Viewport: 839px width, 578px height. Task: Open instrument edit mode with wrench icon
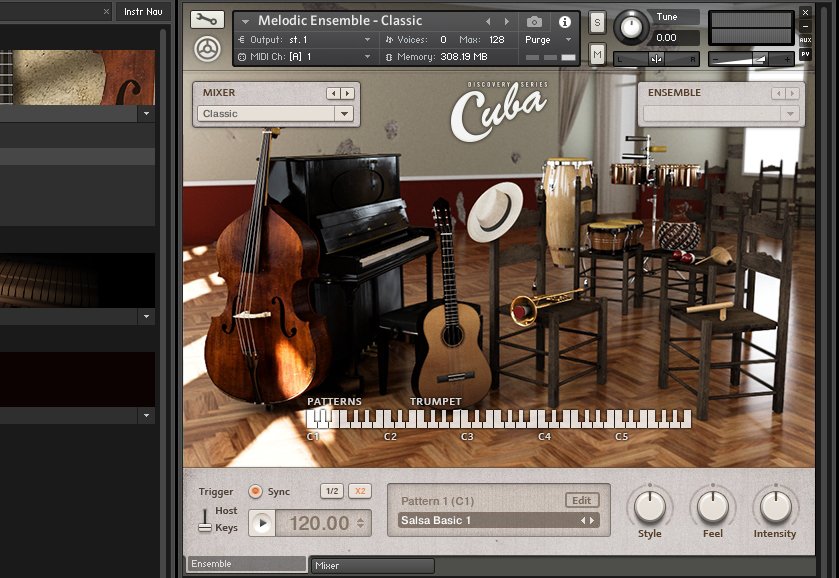207,19
